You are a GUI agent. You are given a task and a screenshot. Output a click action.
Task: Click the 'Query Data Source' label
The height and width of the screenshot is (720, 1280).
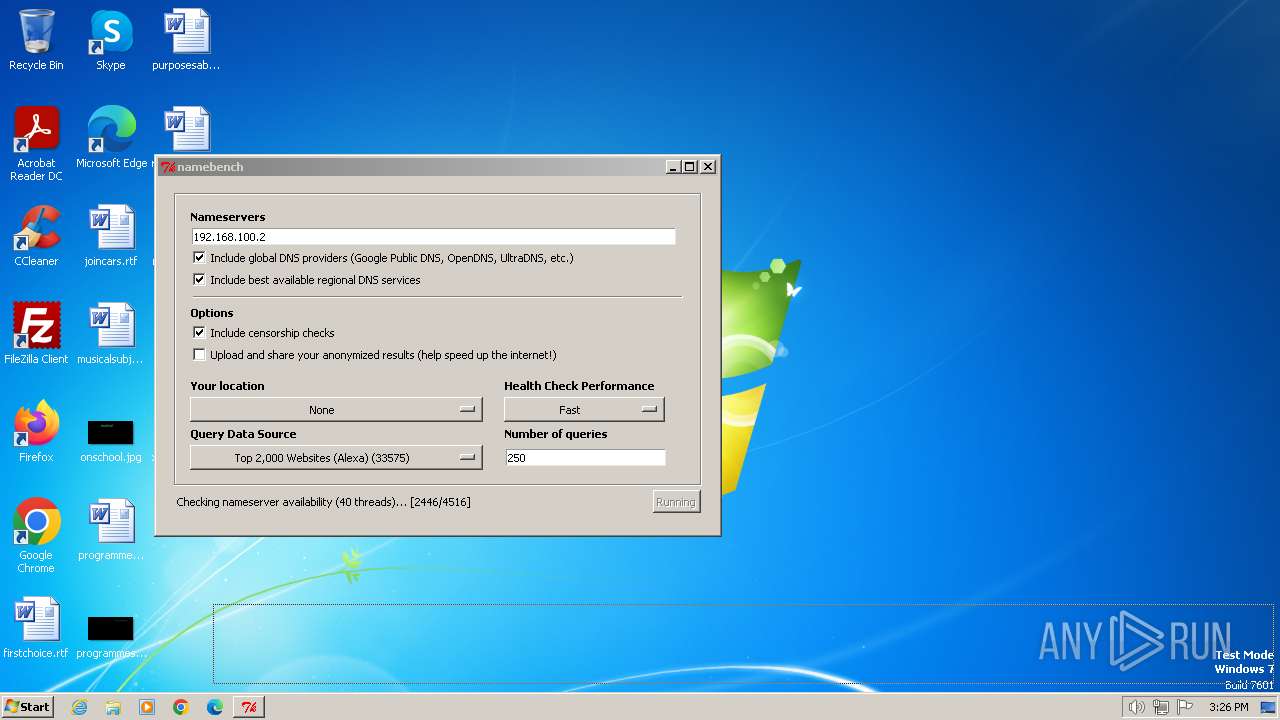243,434
